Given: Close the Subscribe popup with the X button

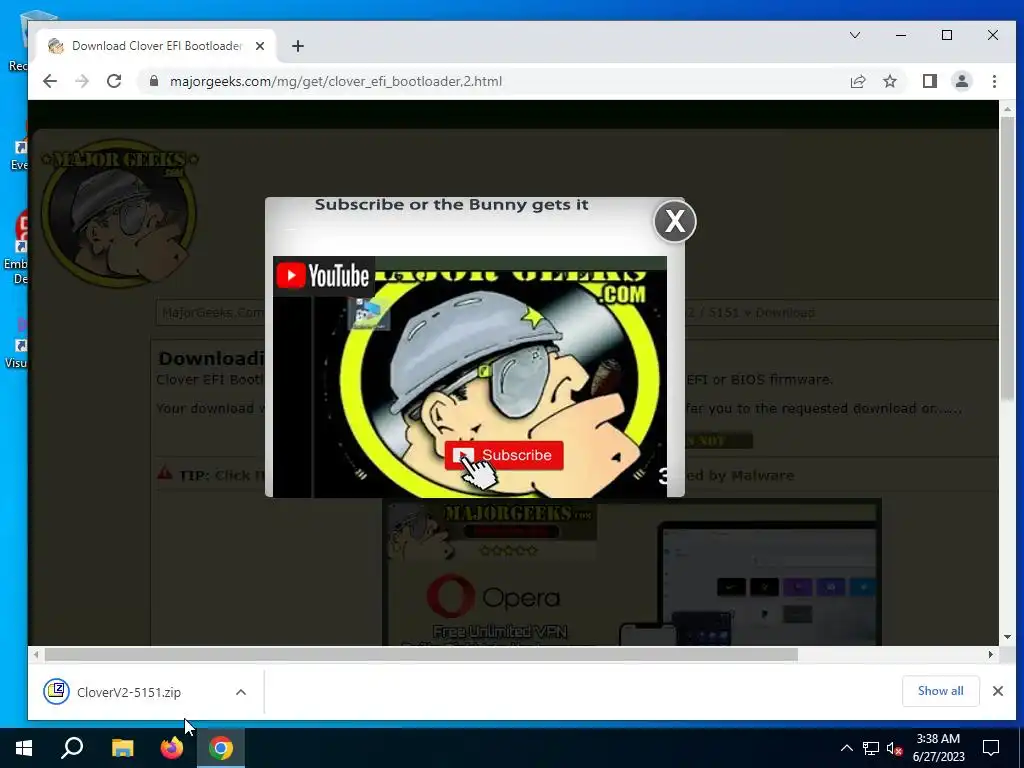Looking at the screenshot, I should tap(675, 221).
